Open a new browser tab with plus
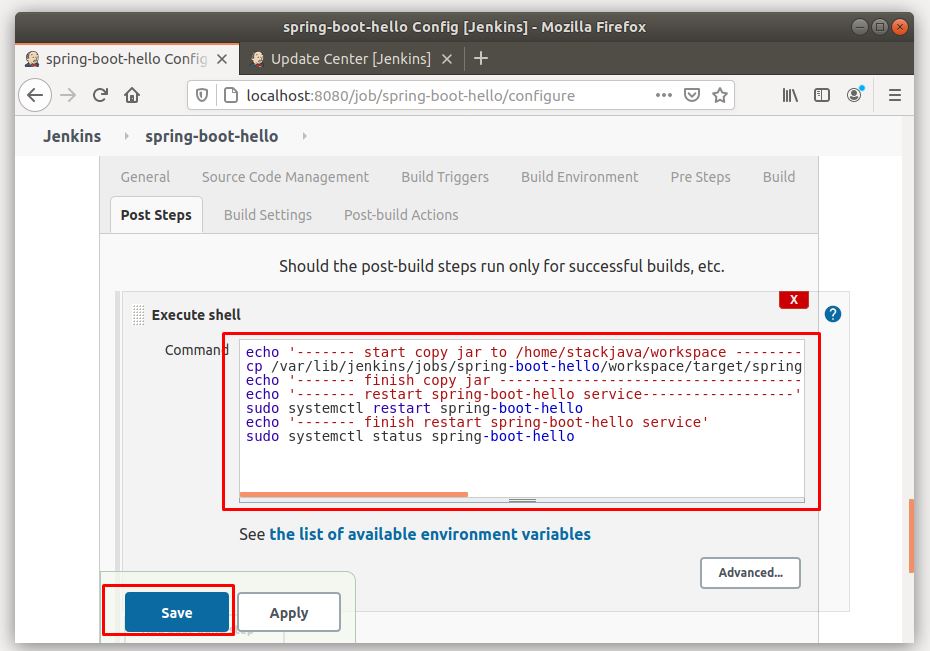 pos(480,58)
